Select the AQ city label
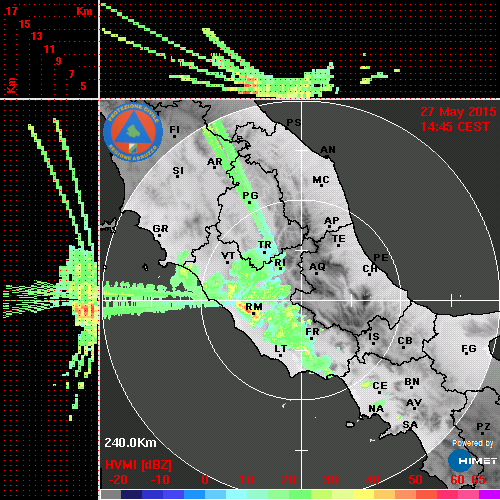Image resolution: width=500 pixels, height=500 pixels. [317, 266]
